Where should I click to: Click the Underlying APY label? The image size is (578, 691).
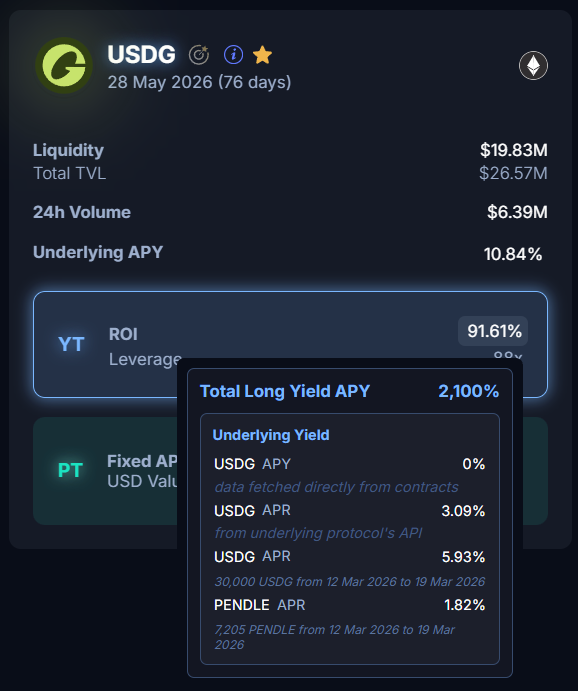(x=98, y=253)
